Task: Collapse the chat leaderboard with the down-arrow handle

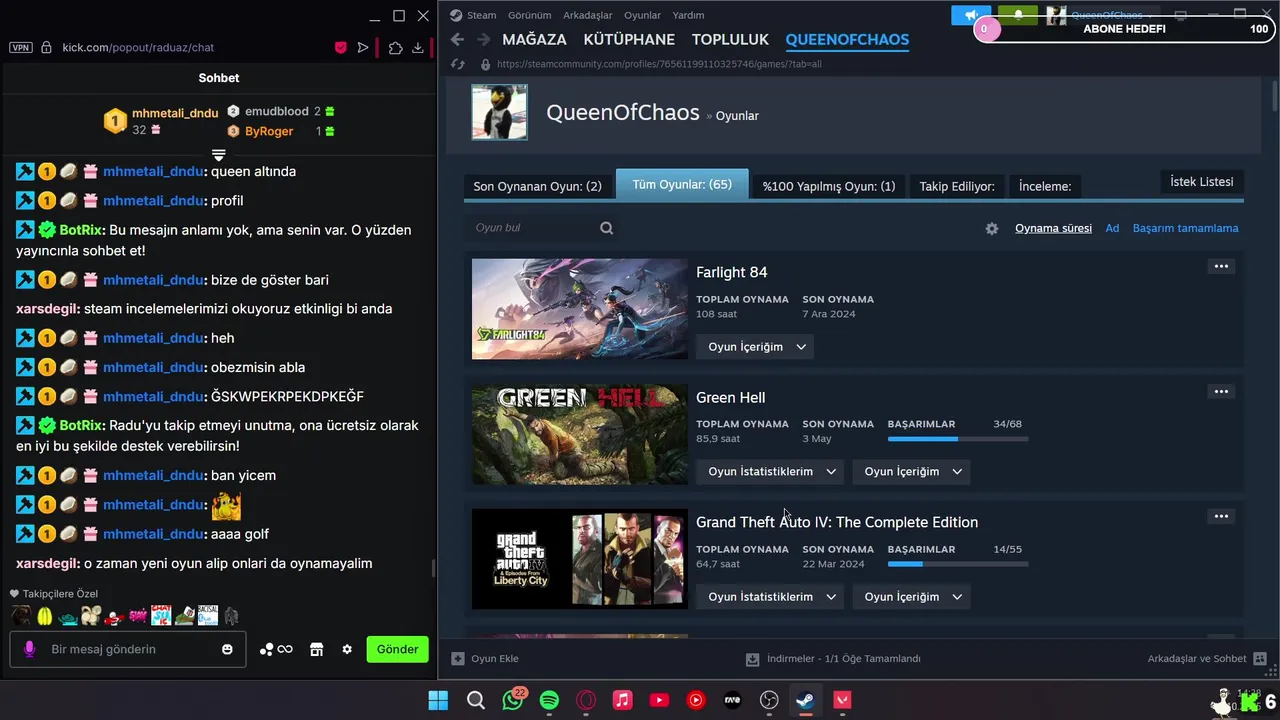Action: (218, 155)
